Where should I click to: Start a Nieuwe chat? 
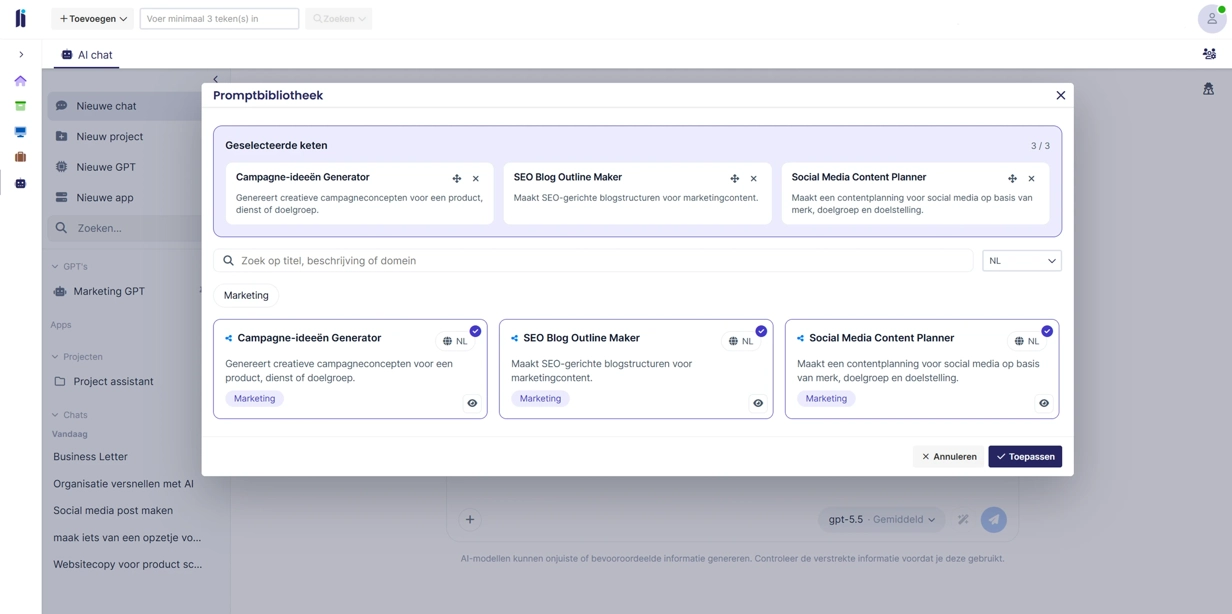coord(126,106)
